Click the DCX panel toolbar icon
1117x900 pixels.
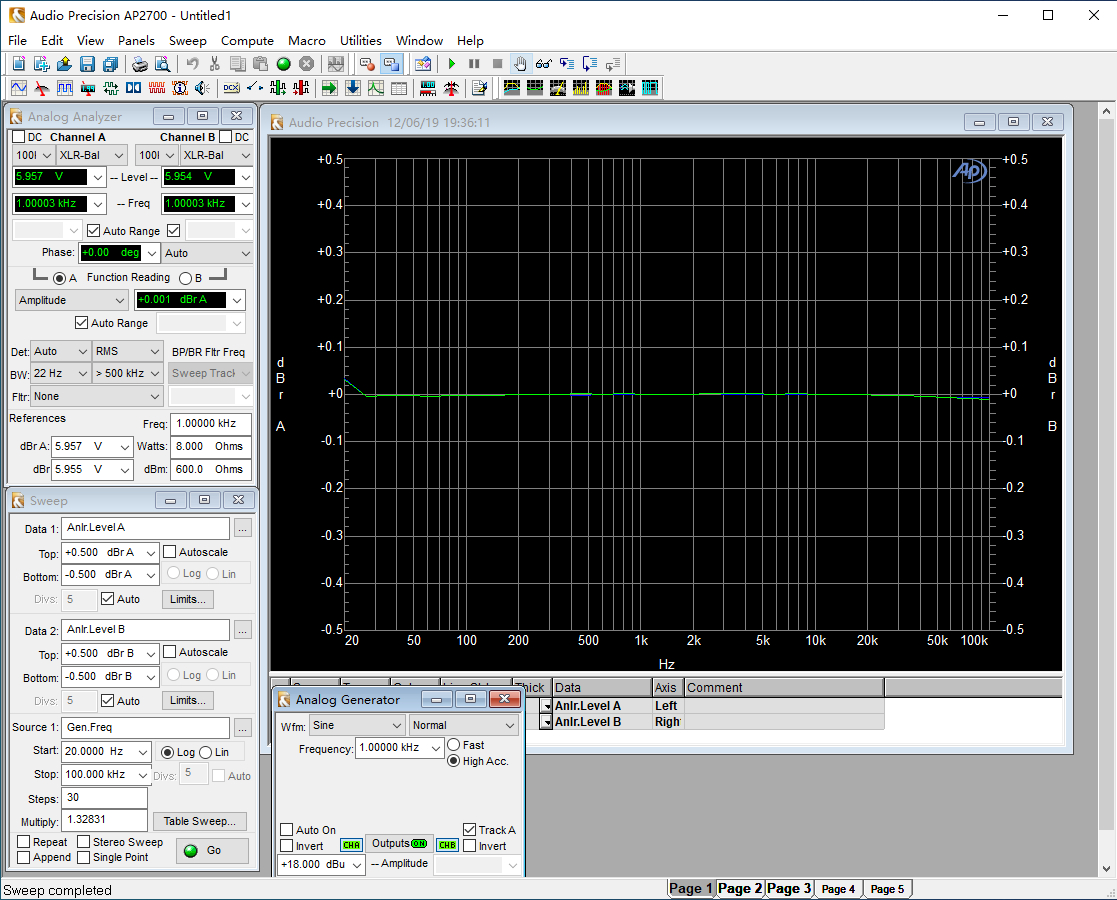click(x=231, y=88)
